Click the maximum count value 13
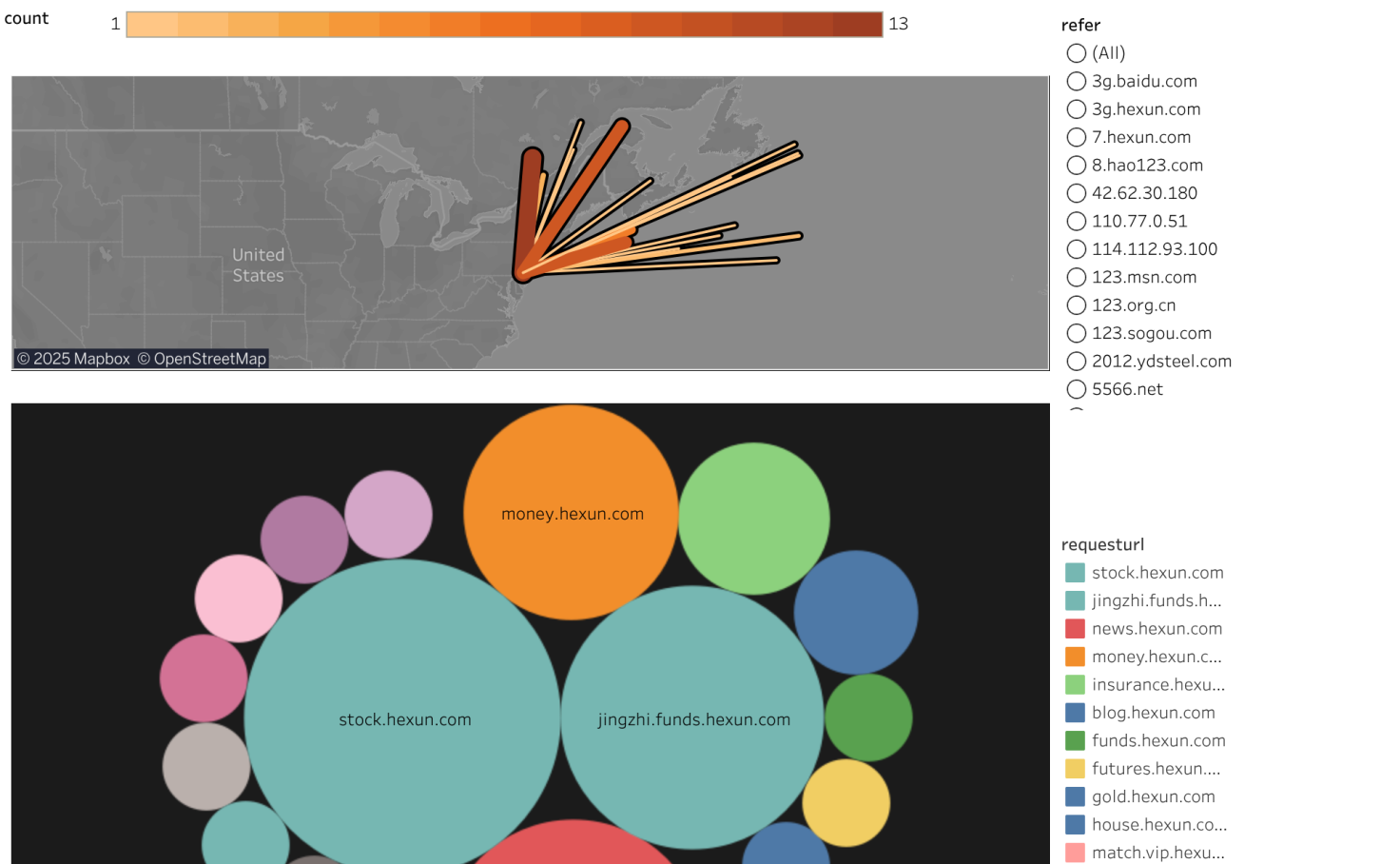The width and height of the screenshot is (1400, 864). click(899, 24)
